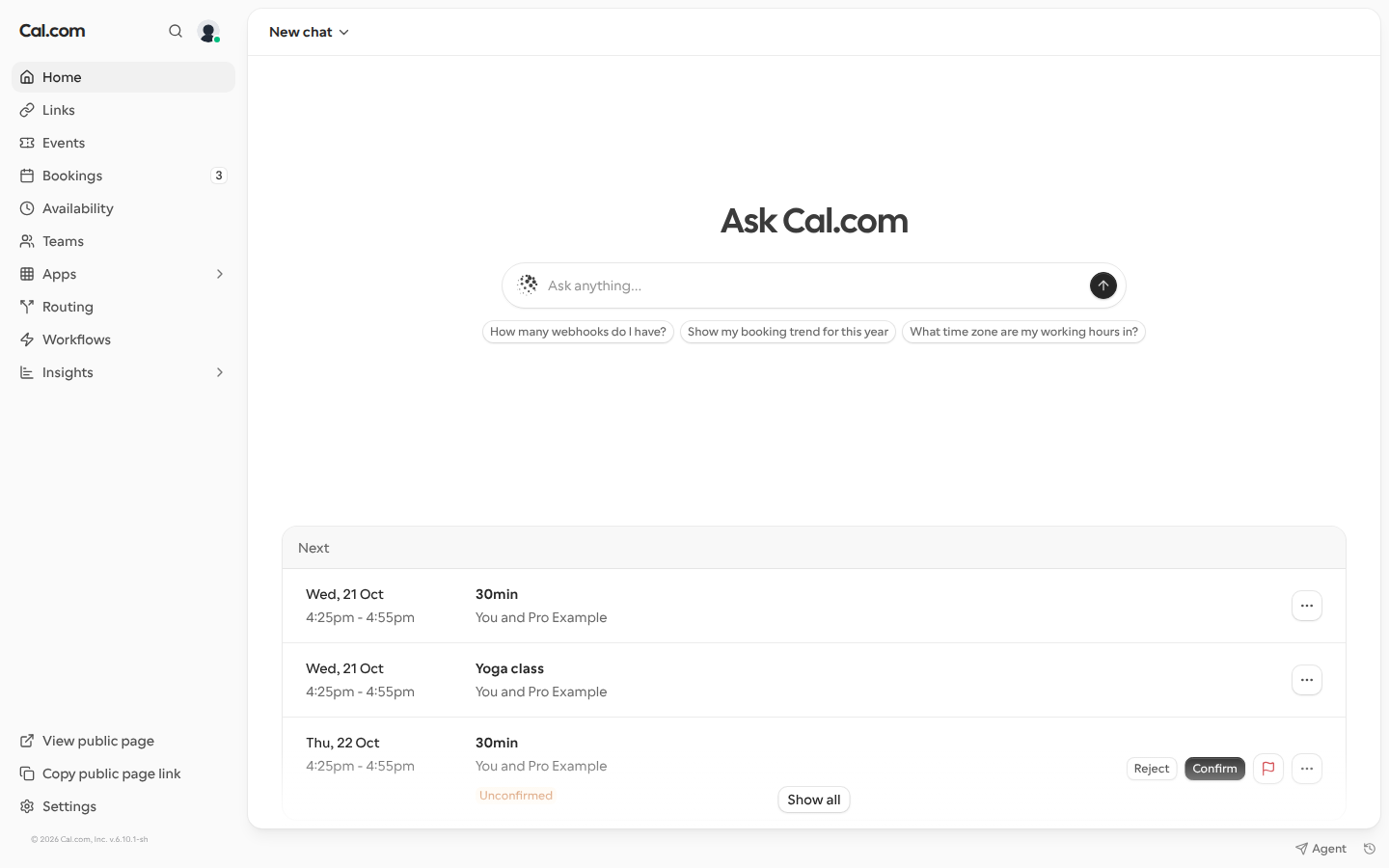This screenshot has height=868, width=1389.
Task: Open Settings via the gear icon
Action: pyautogui.click(x=27, y=806)
